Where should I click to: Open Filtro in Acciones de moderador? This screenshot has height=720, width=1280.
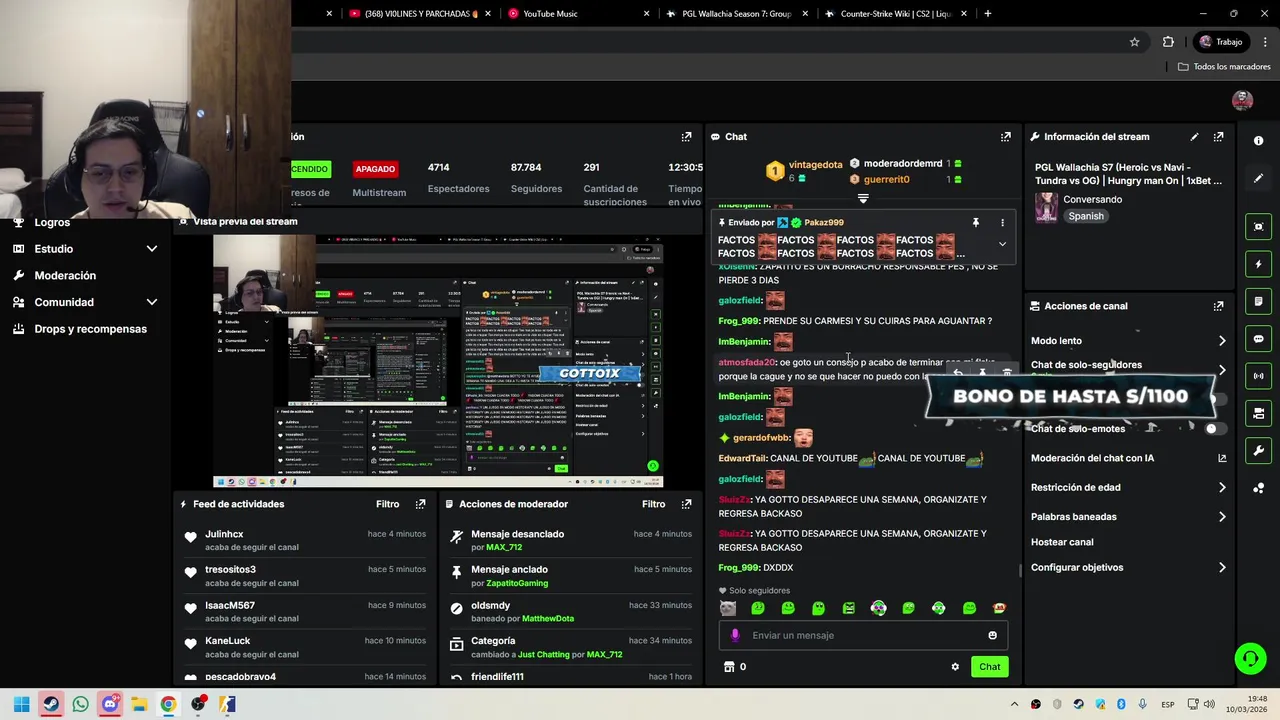(x=653, y=504)
